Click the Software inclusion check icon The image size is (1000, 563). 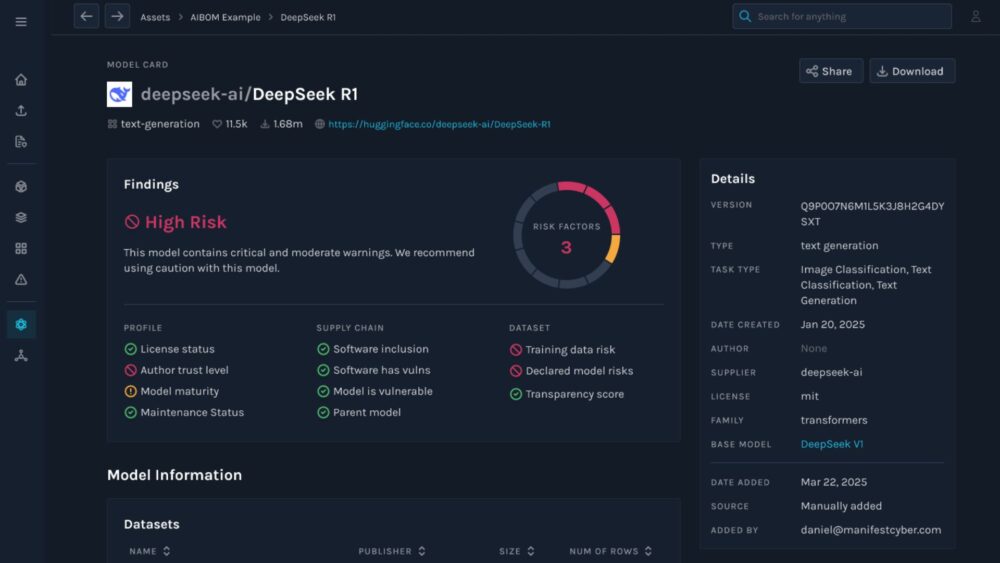click(323, 349)
